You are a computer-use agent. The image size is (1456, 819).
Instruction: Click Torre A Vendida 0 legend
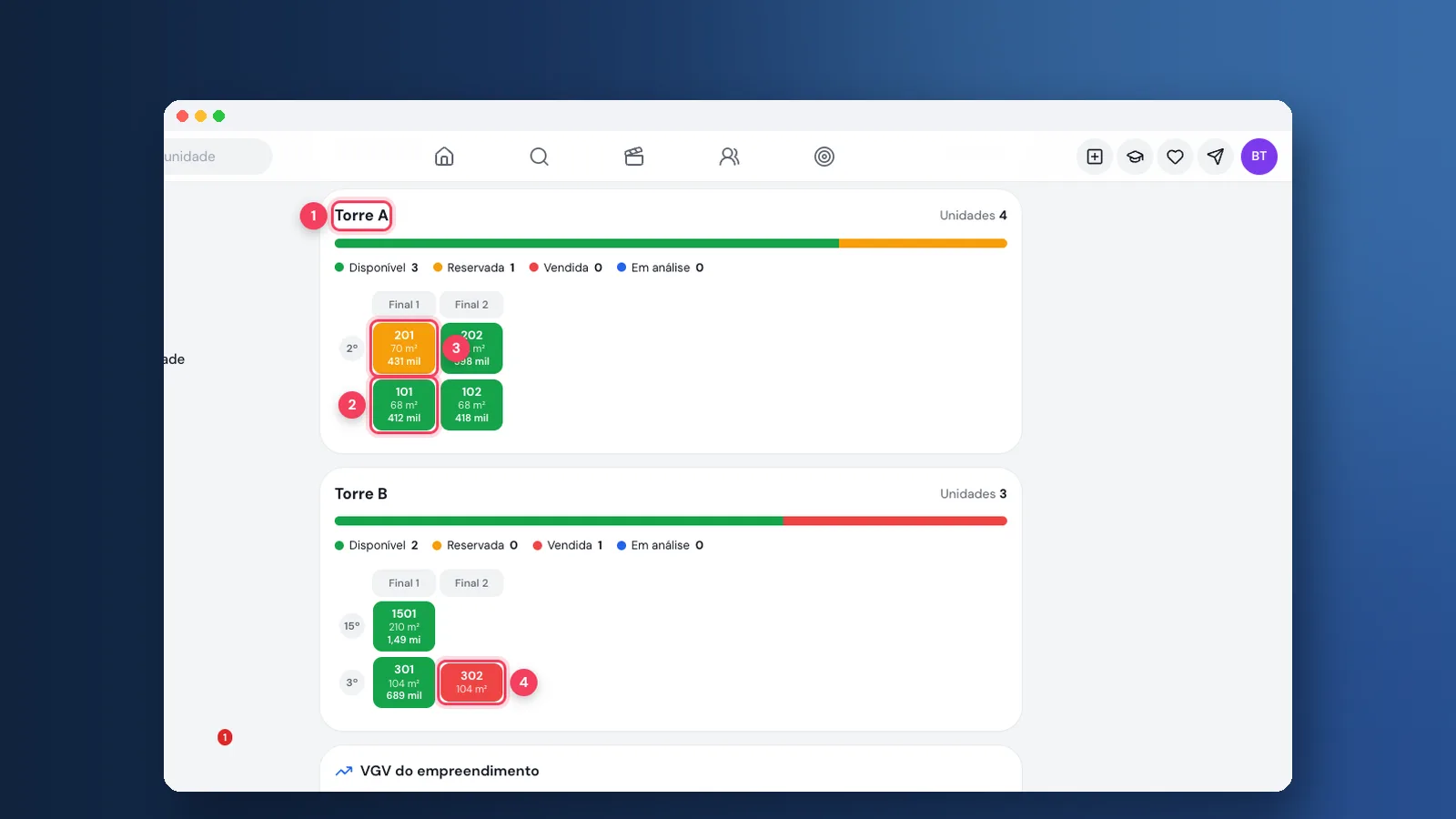pos(566,268)
